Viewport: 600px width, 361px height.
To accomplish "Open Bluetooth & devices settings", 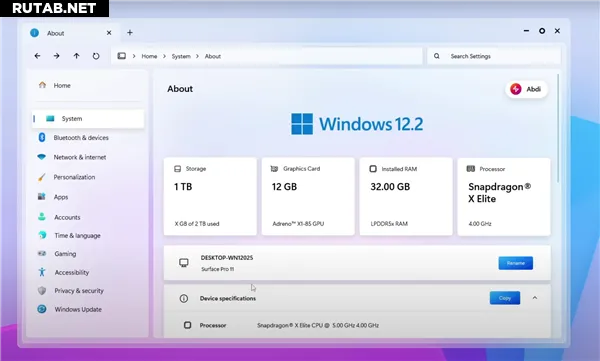I will pos(88,137).
